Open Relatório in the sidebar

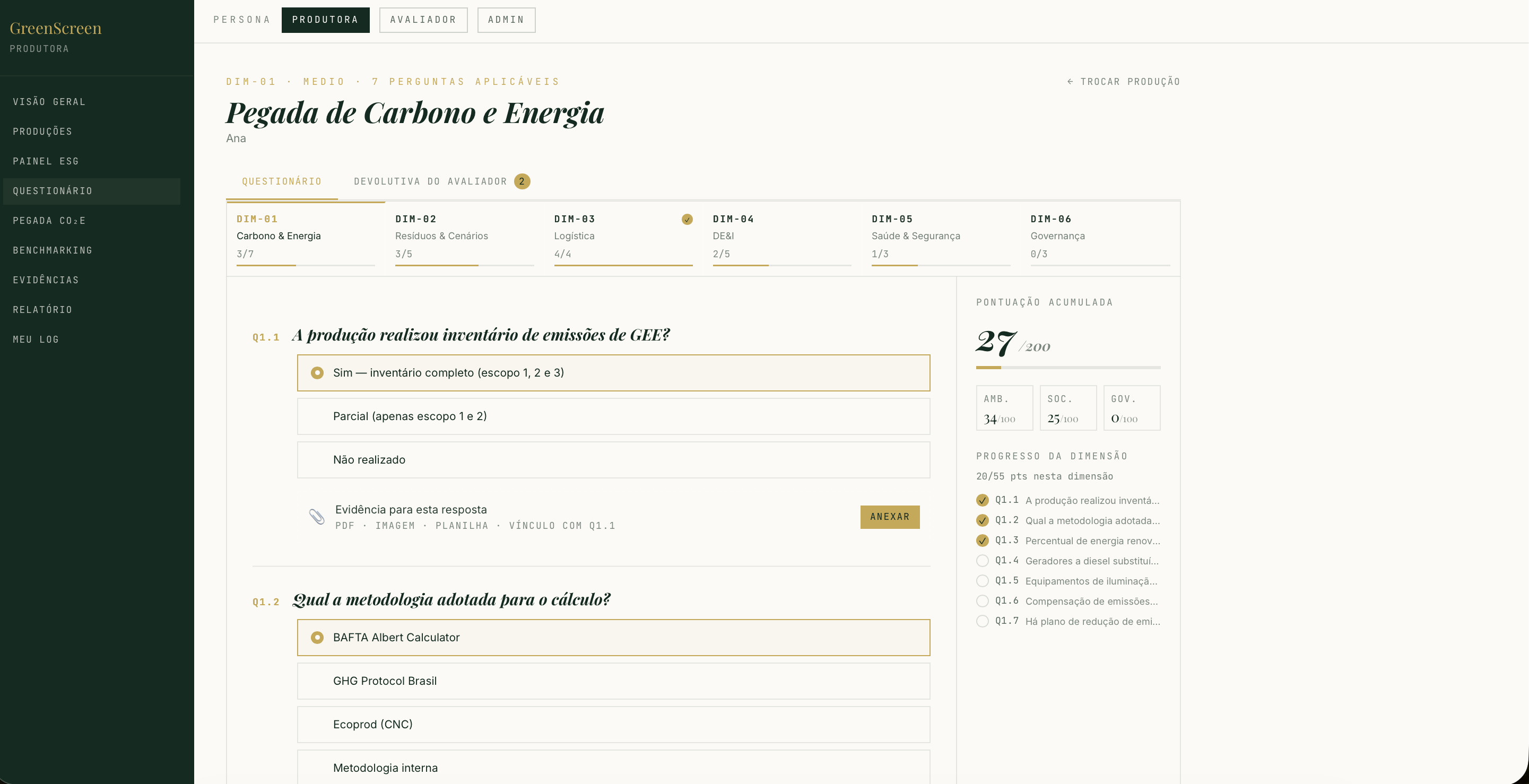pos(92,310)
